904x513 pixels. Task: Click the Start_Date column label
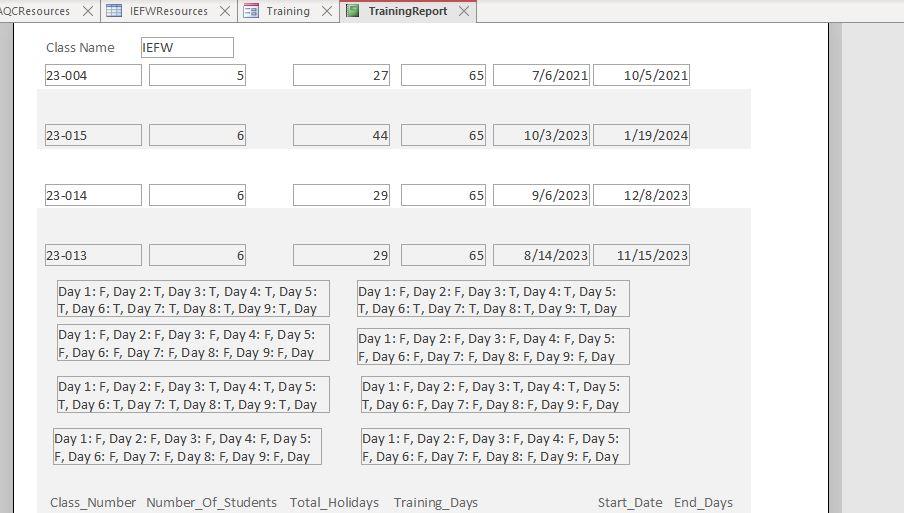point(630,503)
